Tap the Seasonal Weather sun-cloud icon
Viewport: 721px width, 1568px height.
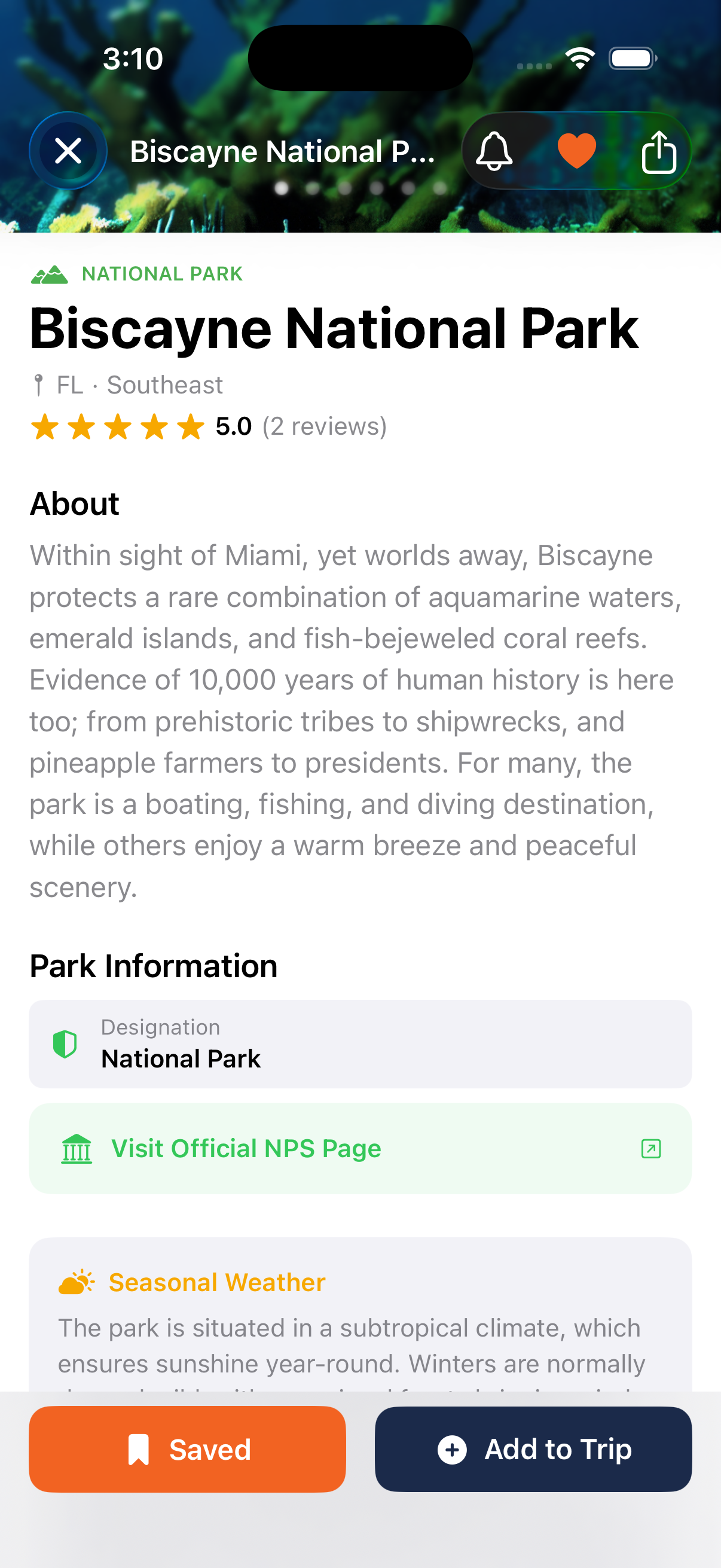(x=76, y=1282)
